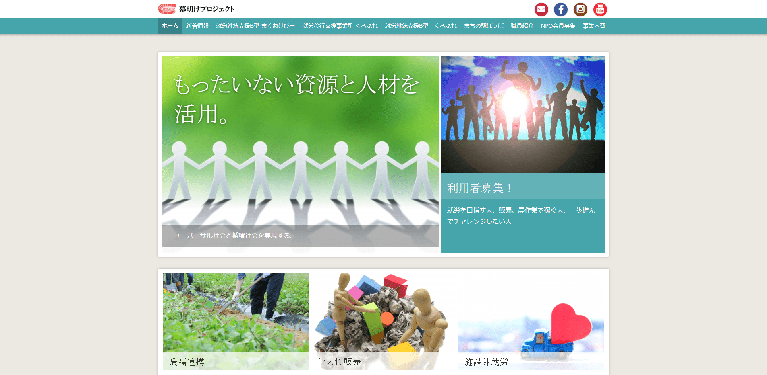Open the もったいない資源と人材を活用 hero banner
This screenshot has height=375, width=767.
(300, 152)
